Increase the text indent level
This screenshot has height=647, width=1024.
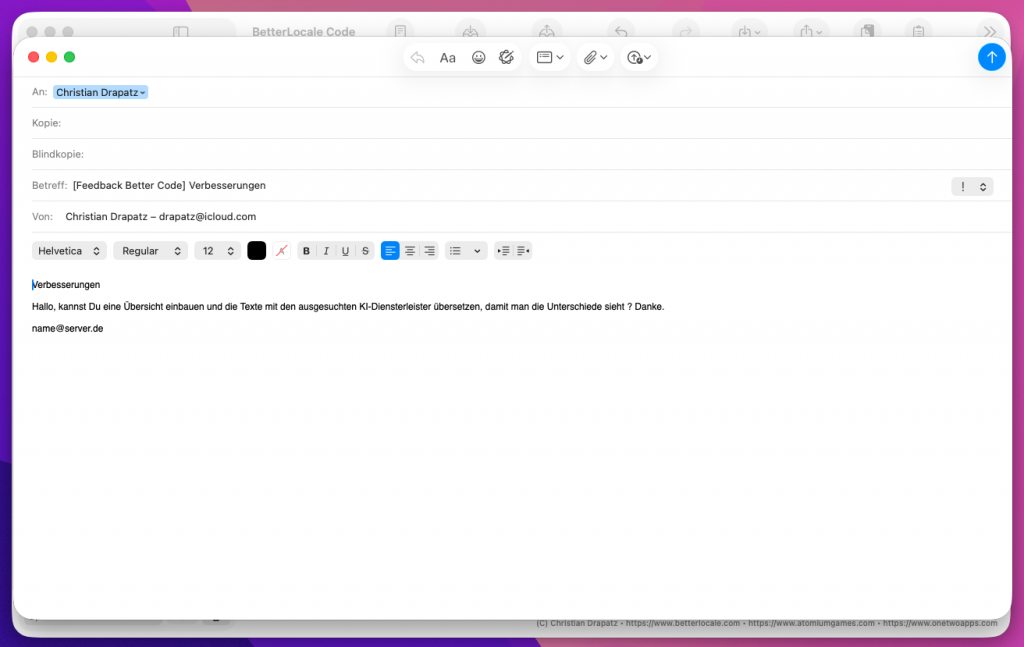click(523, 251)
